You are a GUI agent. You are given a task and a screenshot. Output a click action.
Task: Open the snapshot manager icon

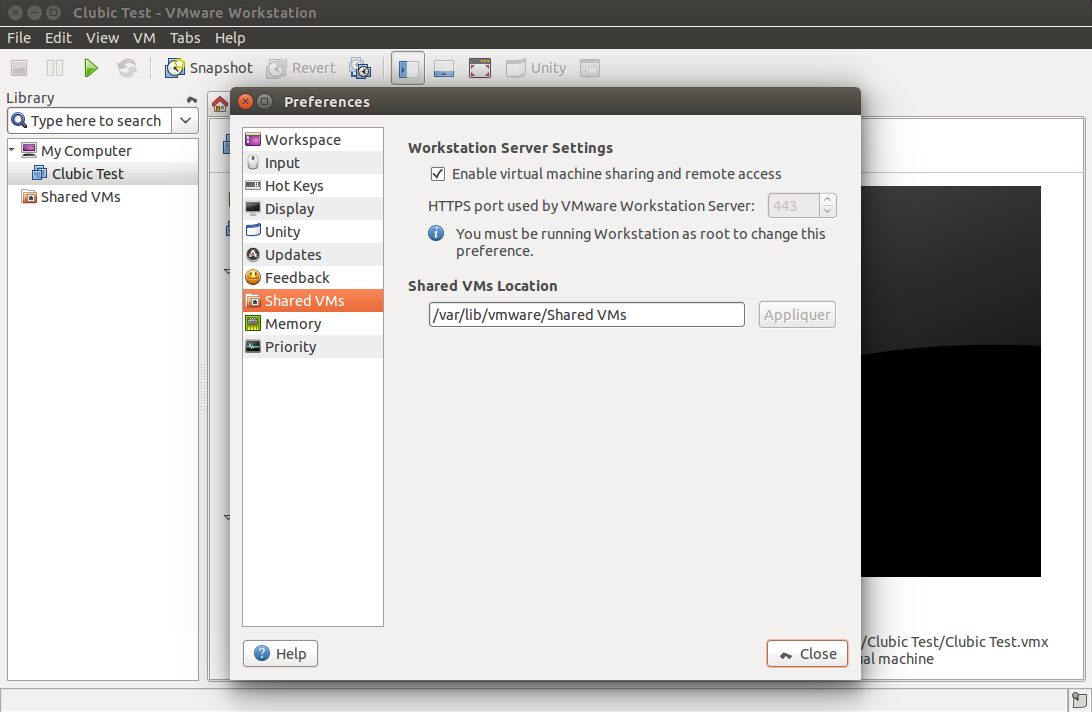360,68
